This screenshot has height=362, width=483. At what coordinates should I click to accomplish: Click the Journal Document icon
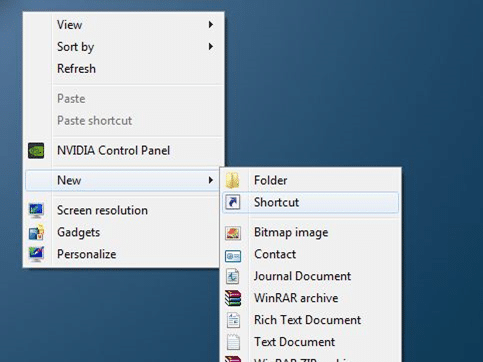pyautogui.click(x=232, y=276)
